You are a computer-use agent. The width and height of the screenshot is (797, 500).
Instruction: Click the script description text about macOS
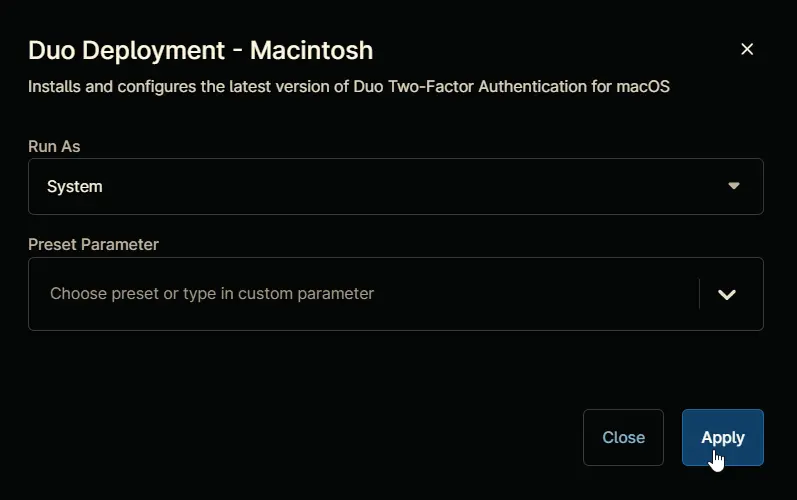point(349,87)
